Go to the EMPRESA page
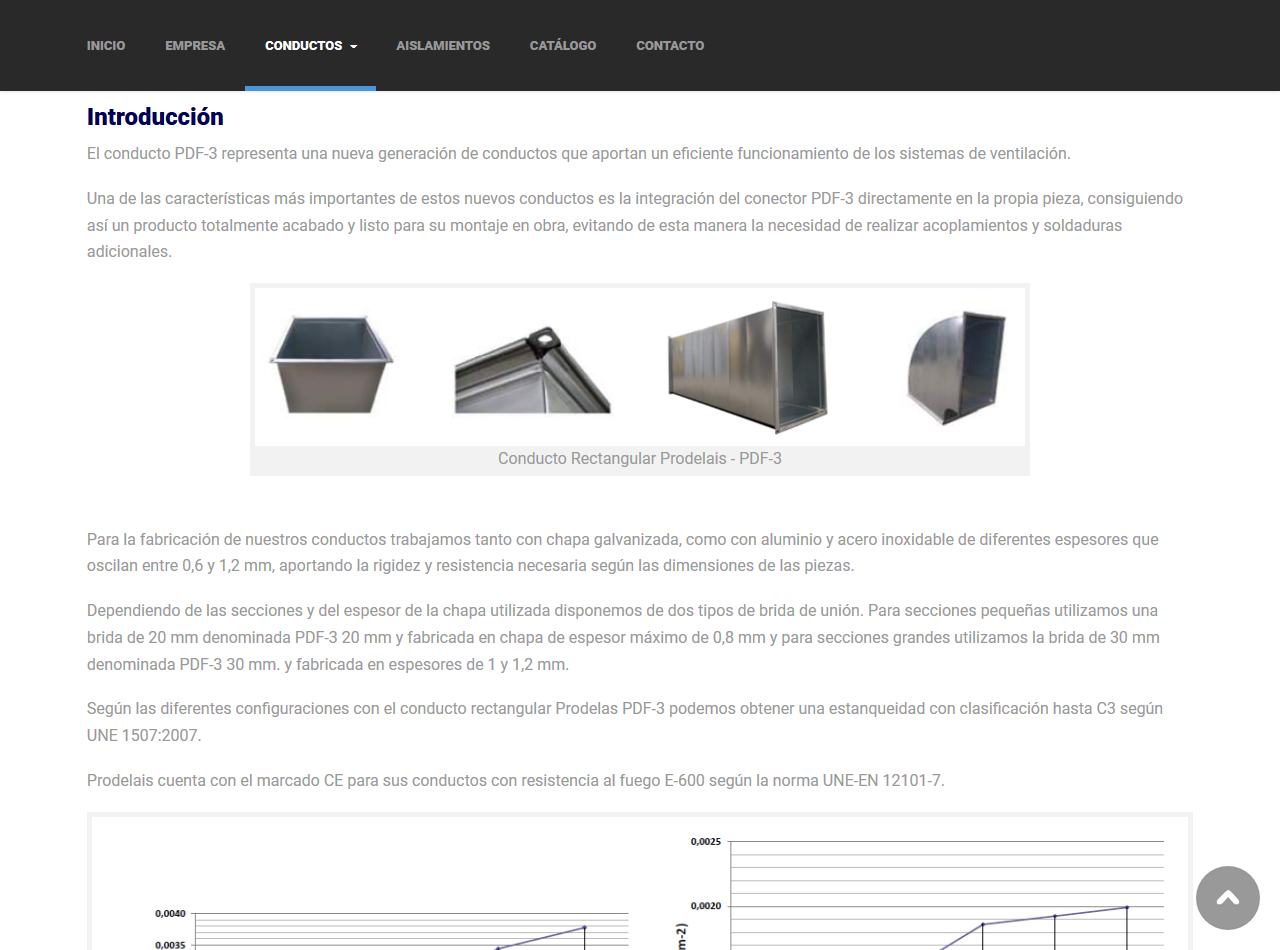 tap(195, 45)
